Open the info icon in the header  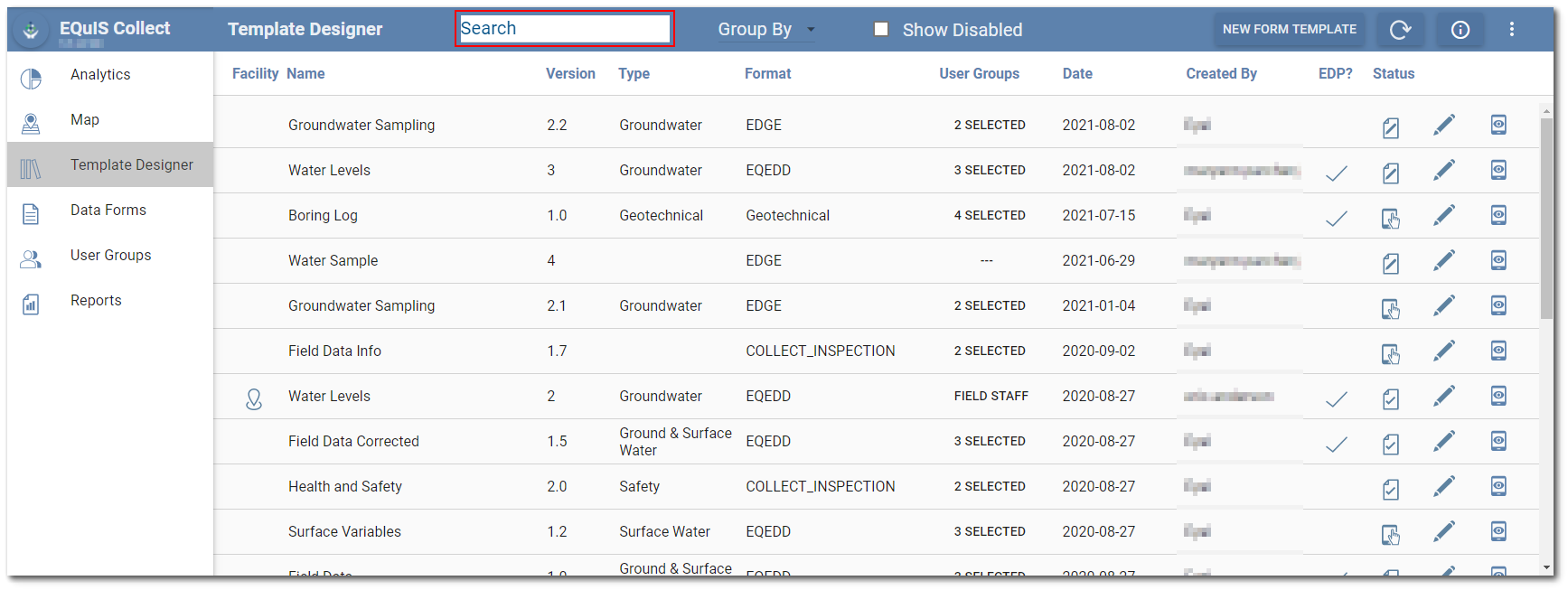coord(1460,30)
